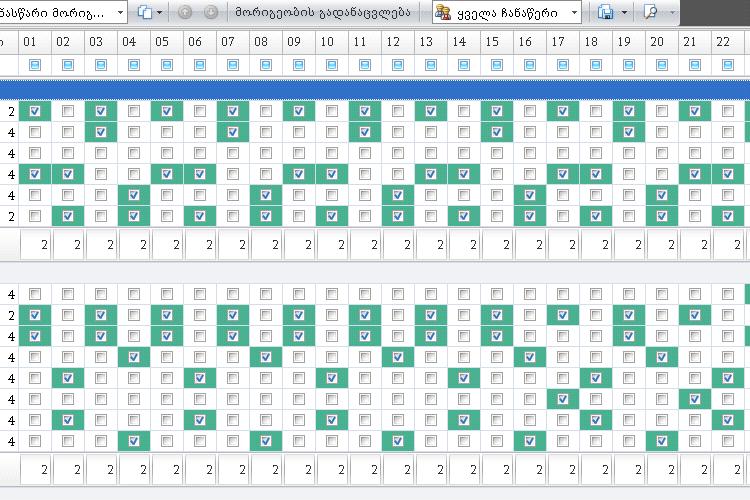Check column 02 in upper table's top row

[68, 111]
